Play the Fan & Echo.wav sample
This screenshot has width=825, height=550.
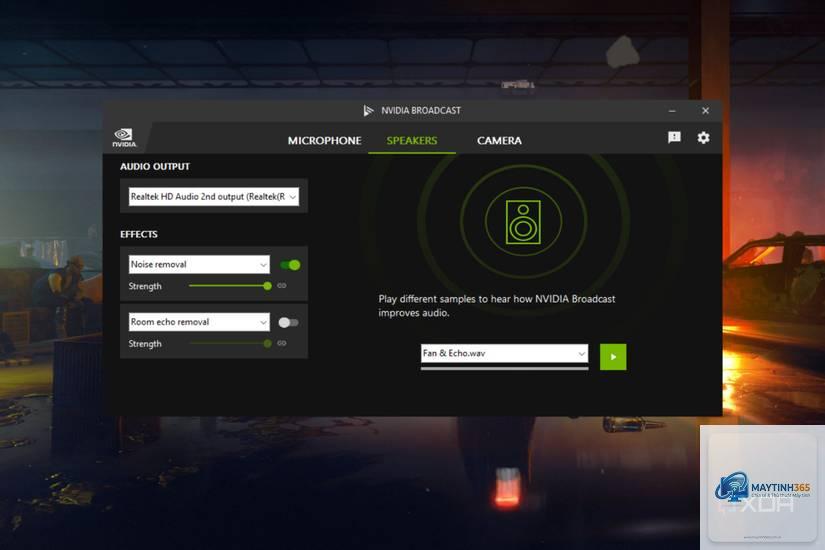click(613, 357)
